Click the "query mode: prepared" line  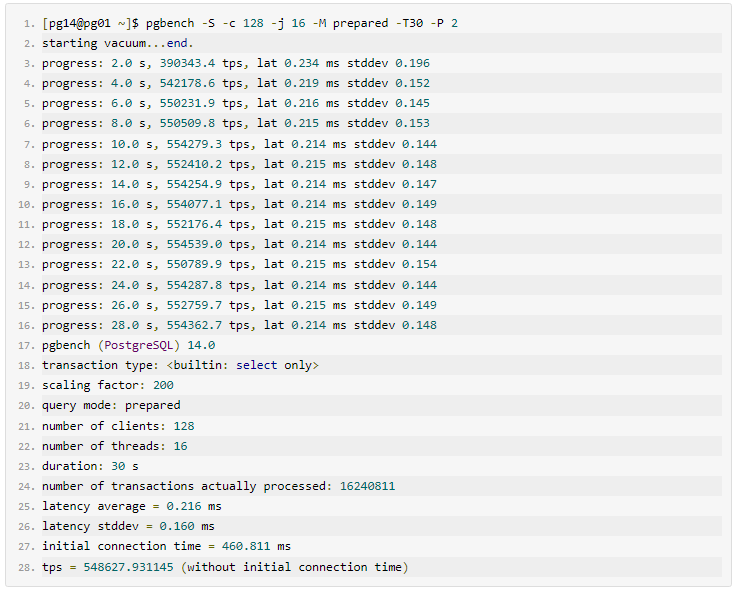(111, 405)
